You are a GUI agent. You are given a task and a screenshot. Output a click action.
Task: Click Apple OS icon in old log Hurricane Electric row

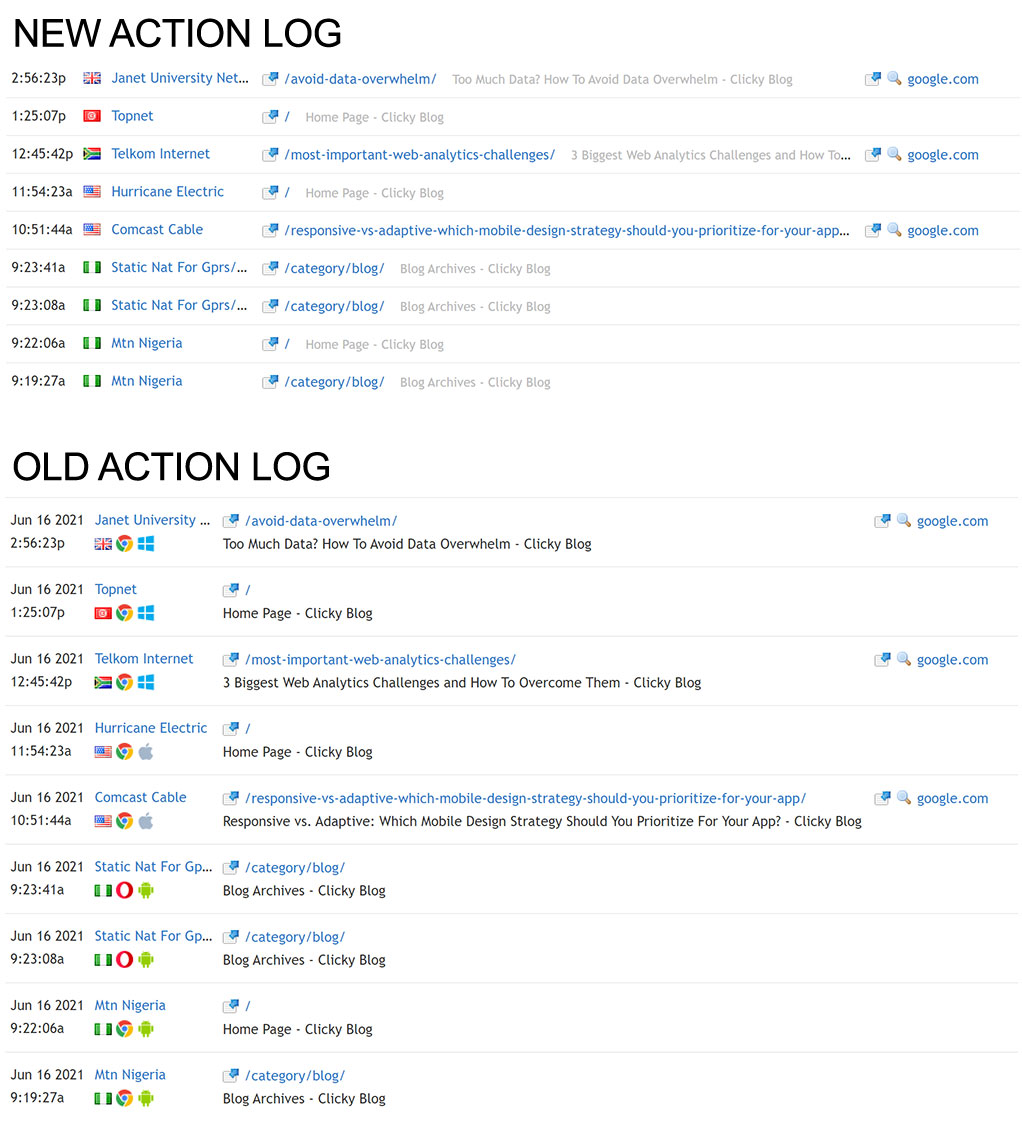(x=146, y=752)
